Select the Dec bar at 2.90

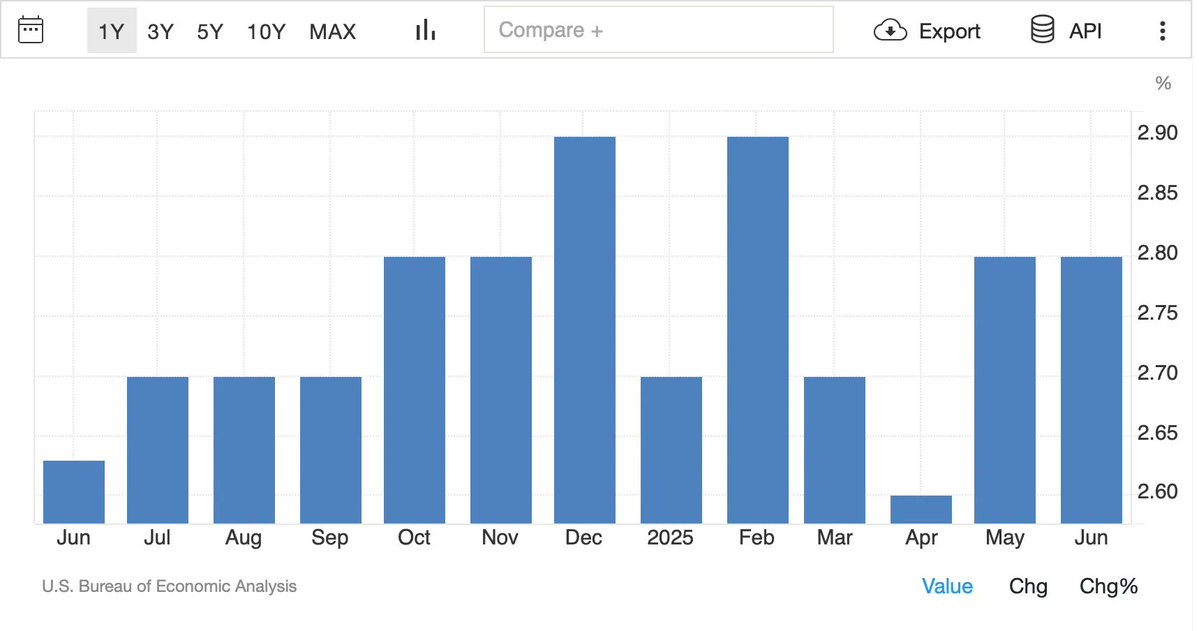(x=585, y=330)
